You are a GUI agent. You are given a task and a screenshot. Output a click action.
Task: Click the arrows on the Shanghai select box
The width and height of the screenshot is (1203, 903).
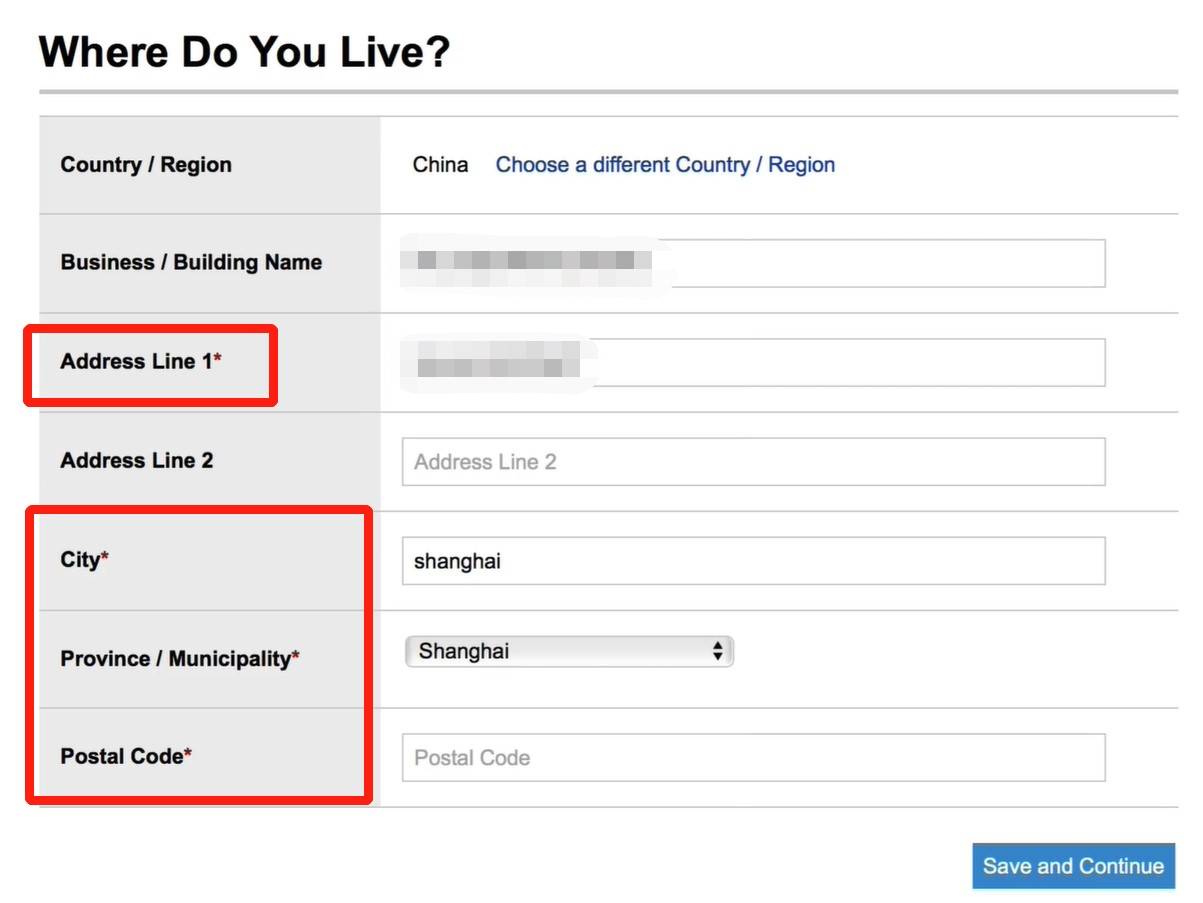[x=717, y=652]
